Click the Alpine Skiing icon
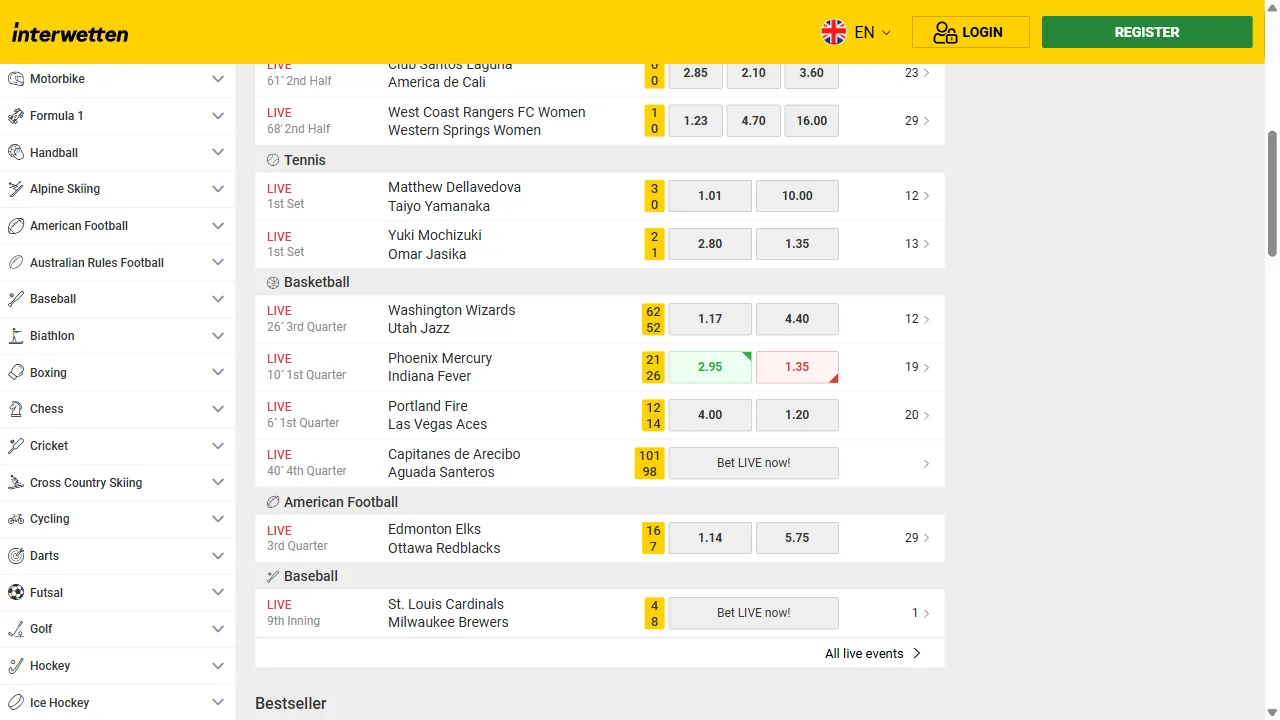1280x720 pixels. click(x=16, y=189)
